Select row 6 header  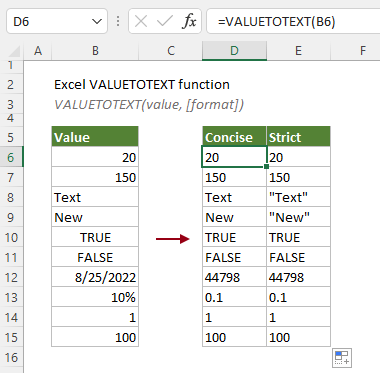tap(11, 157)
